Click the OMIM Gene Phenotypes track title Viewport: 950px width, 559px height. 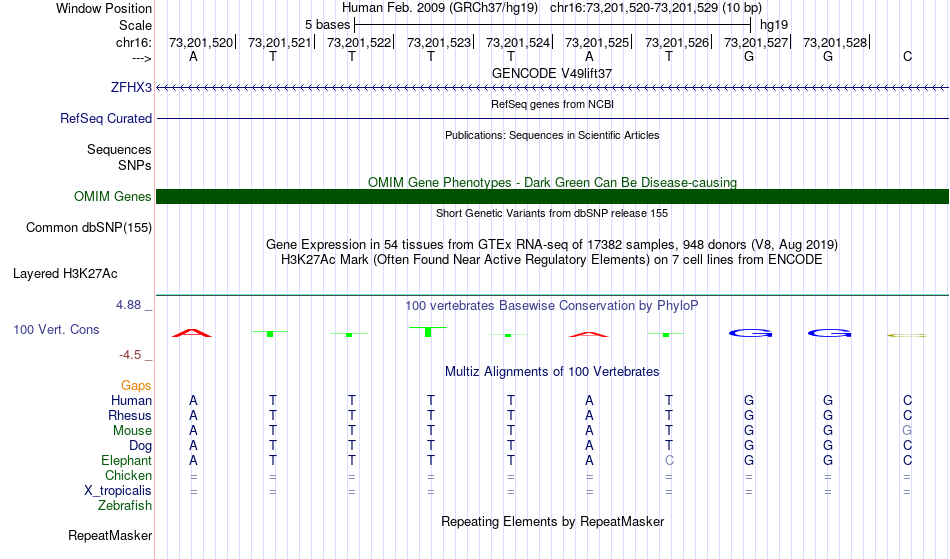tap(552, 182)
